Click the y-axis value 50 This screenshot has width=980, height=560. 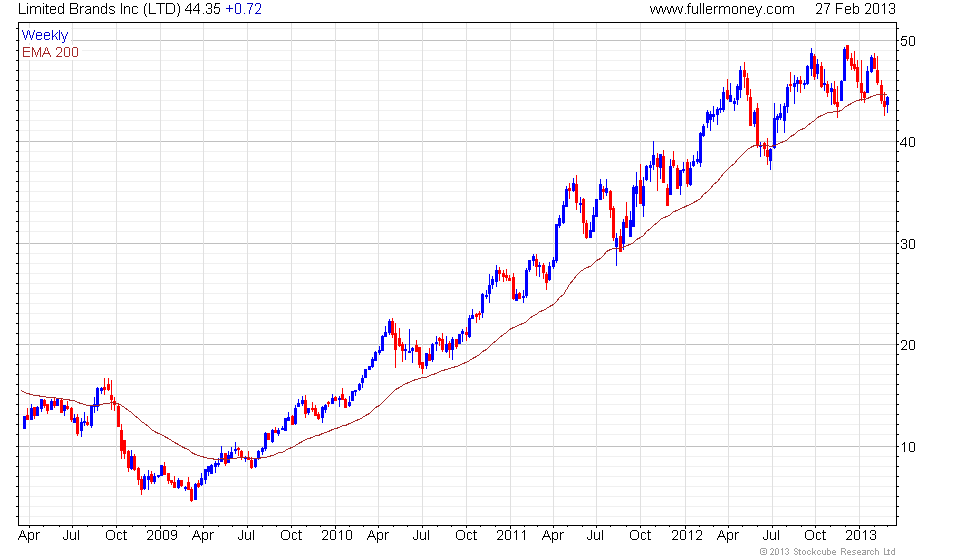coord(908,41)
